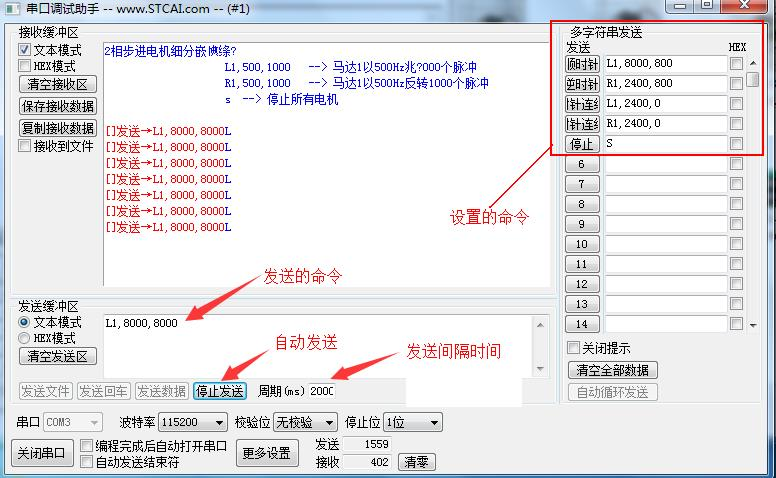
Task: Click 自动循环发送 button
Action: (x=613, y=392)
